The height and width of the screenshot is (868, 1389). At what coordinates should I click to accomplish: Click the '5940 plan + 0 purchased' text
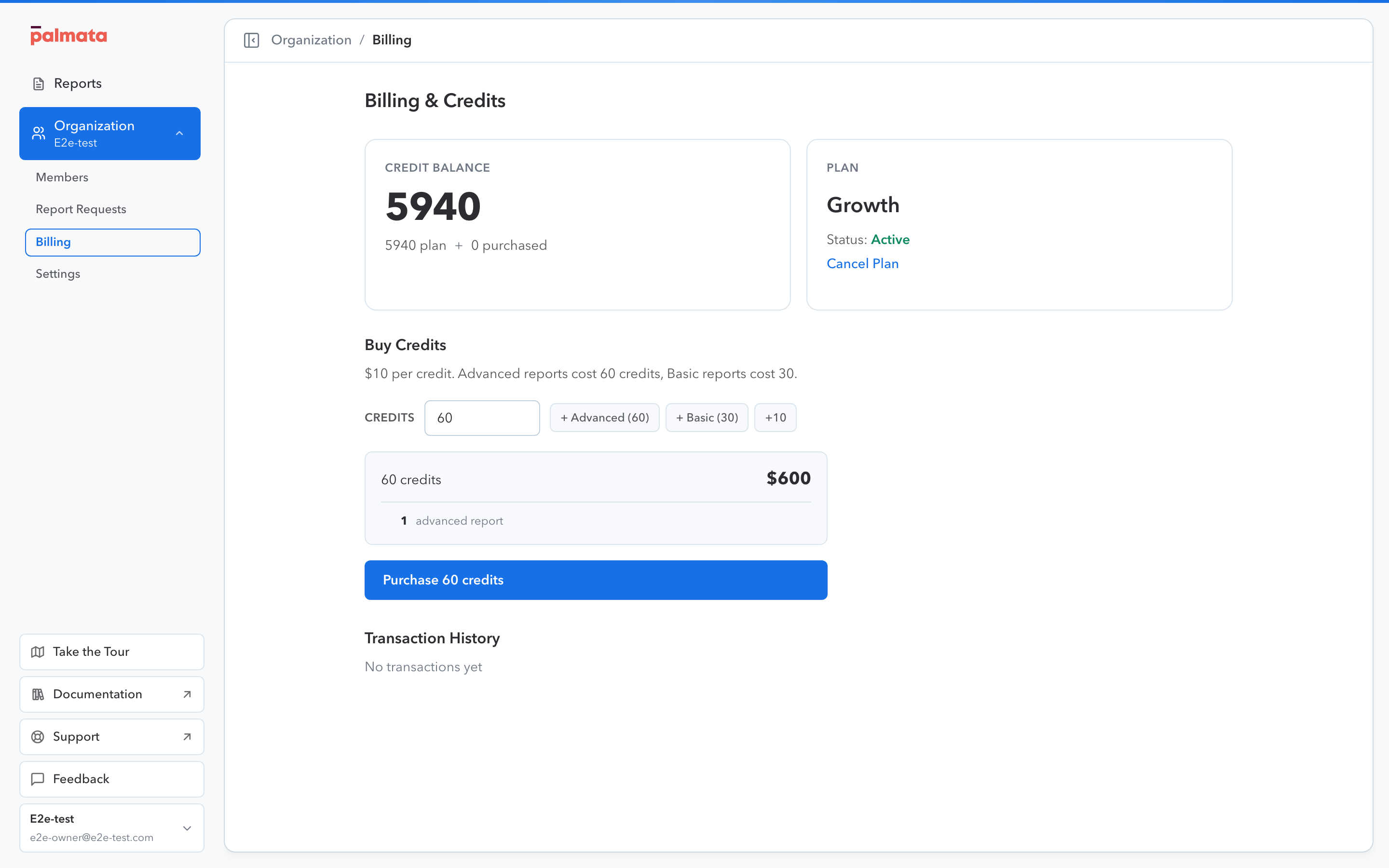click(x=465, y=246)
